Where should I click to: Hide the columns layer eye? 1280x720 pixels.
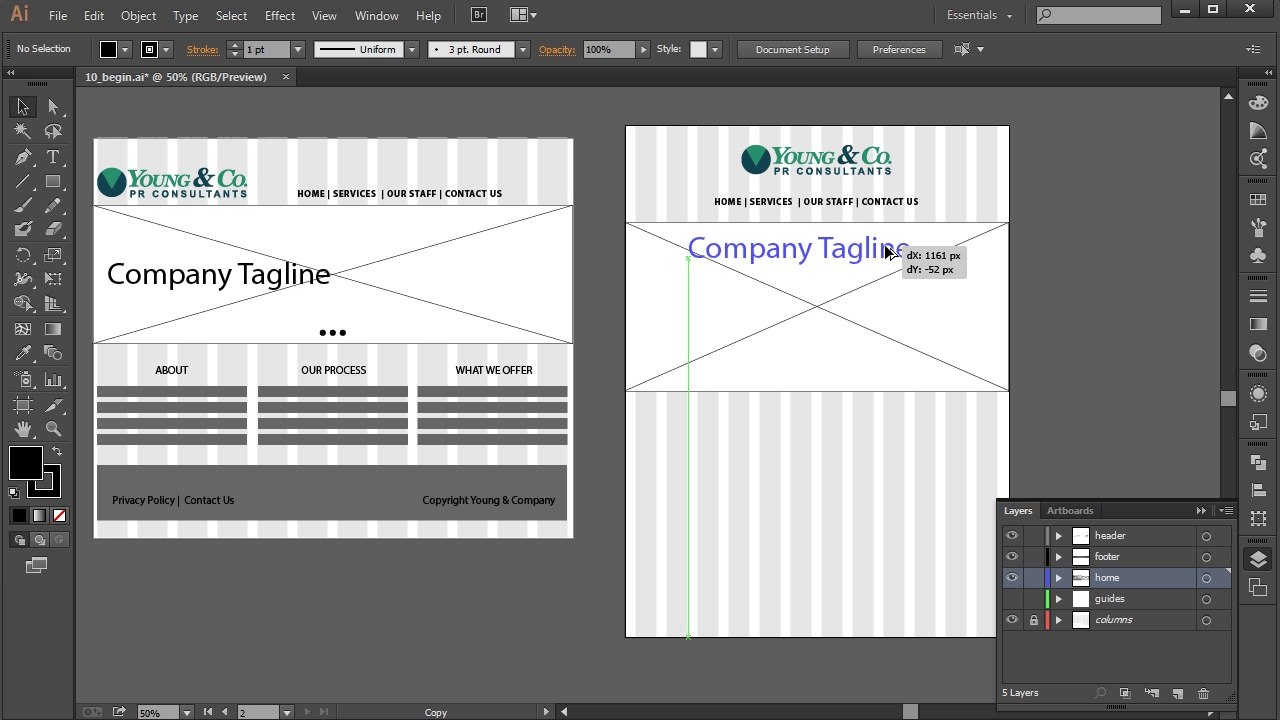1012,620
